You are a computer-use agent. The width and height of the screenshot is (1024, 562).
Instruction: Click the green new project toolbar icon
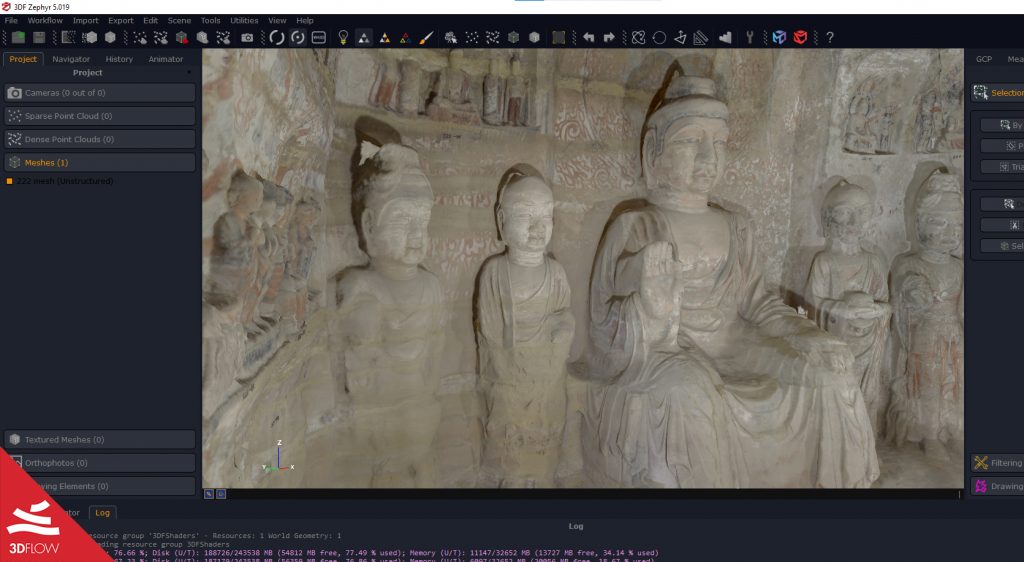tap(18, 37)
